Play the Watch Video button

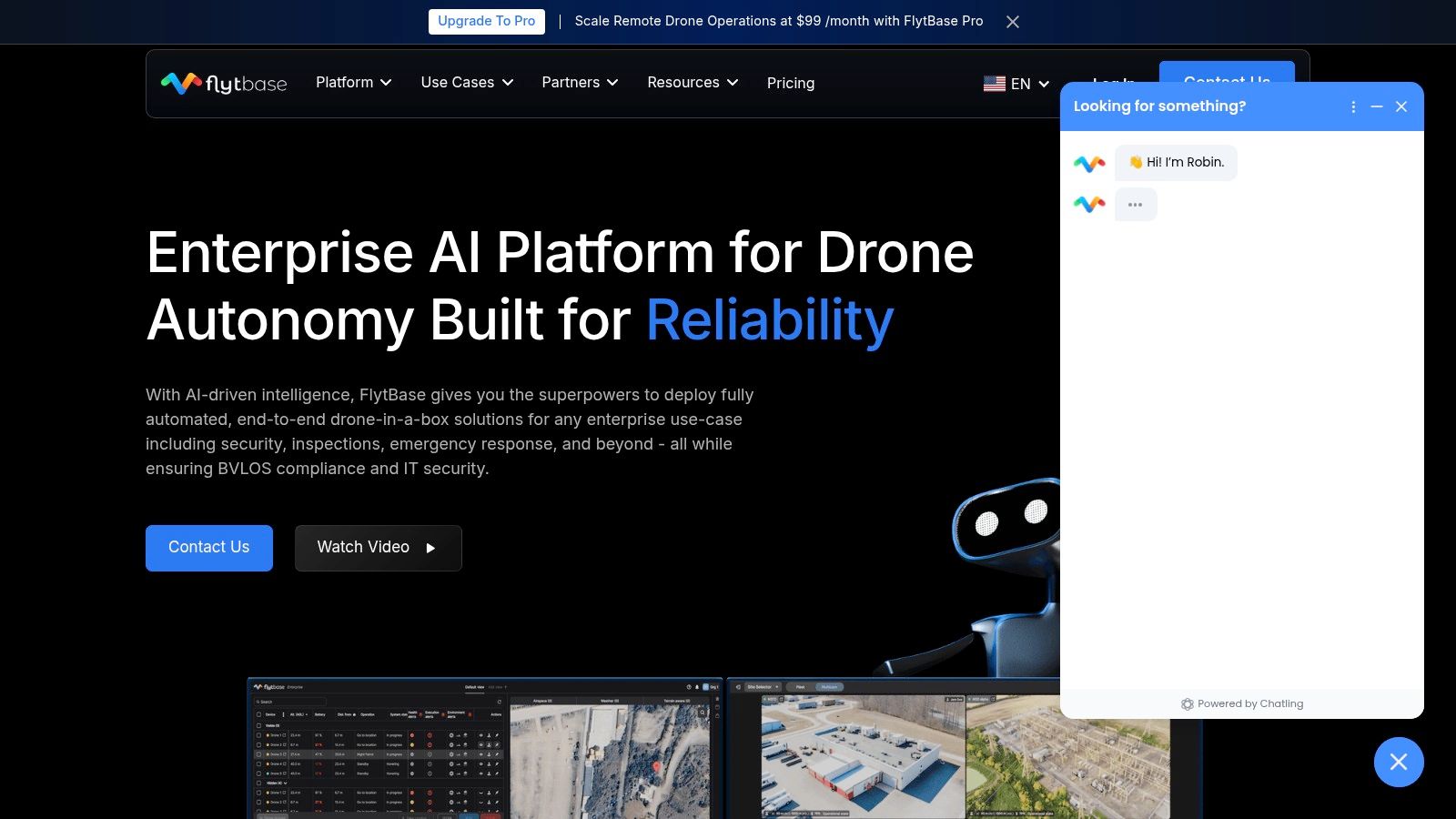point(379,548)
